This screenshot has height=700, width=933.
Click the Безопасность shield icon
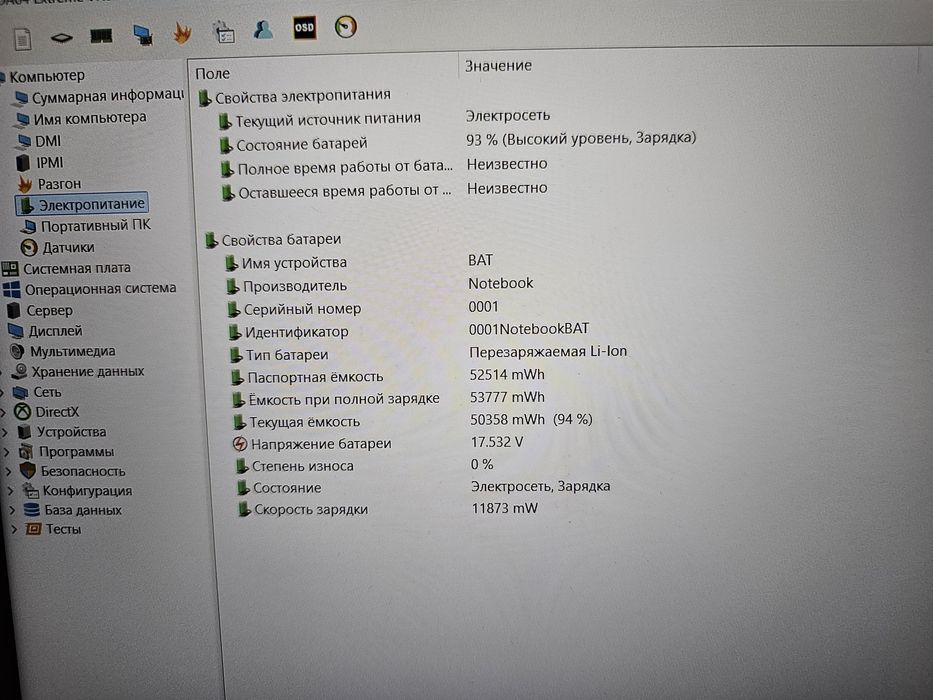point(27,471)
